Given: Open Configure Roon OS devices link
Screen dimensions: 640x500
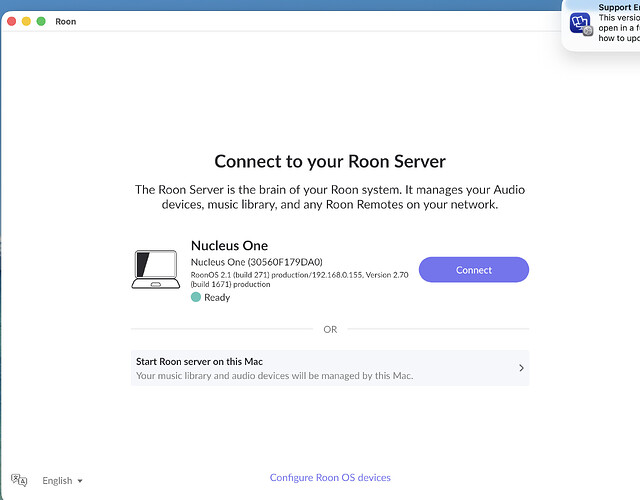Looking at the screenshot, I should 330,478.
